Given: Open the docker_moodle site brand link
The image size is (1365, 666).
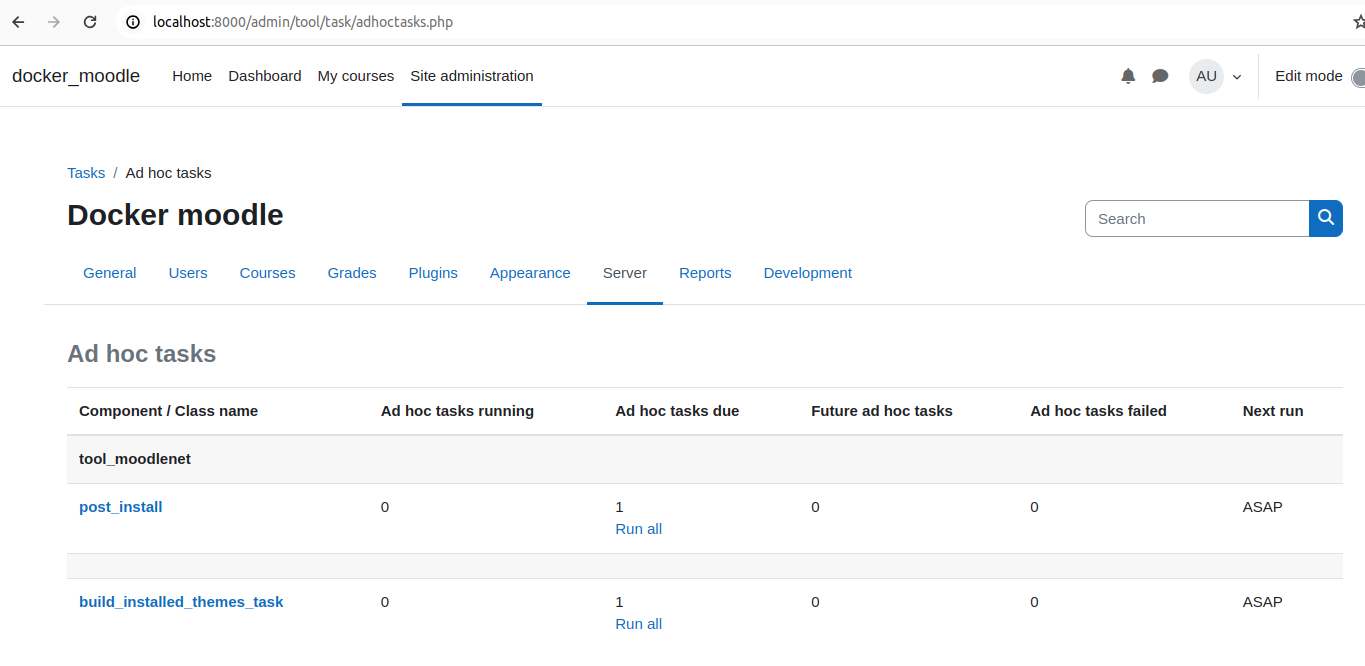Looking at the screenshot, I should (x=76, y=76).
